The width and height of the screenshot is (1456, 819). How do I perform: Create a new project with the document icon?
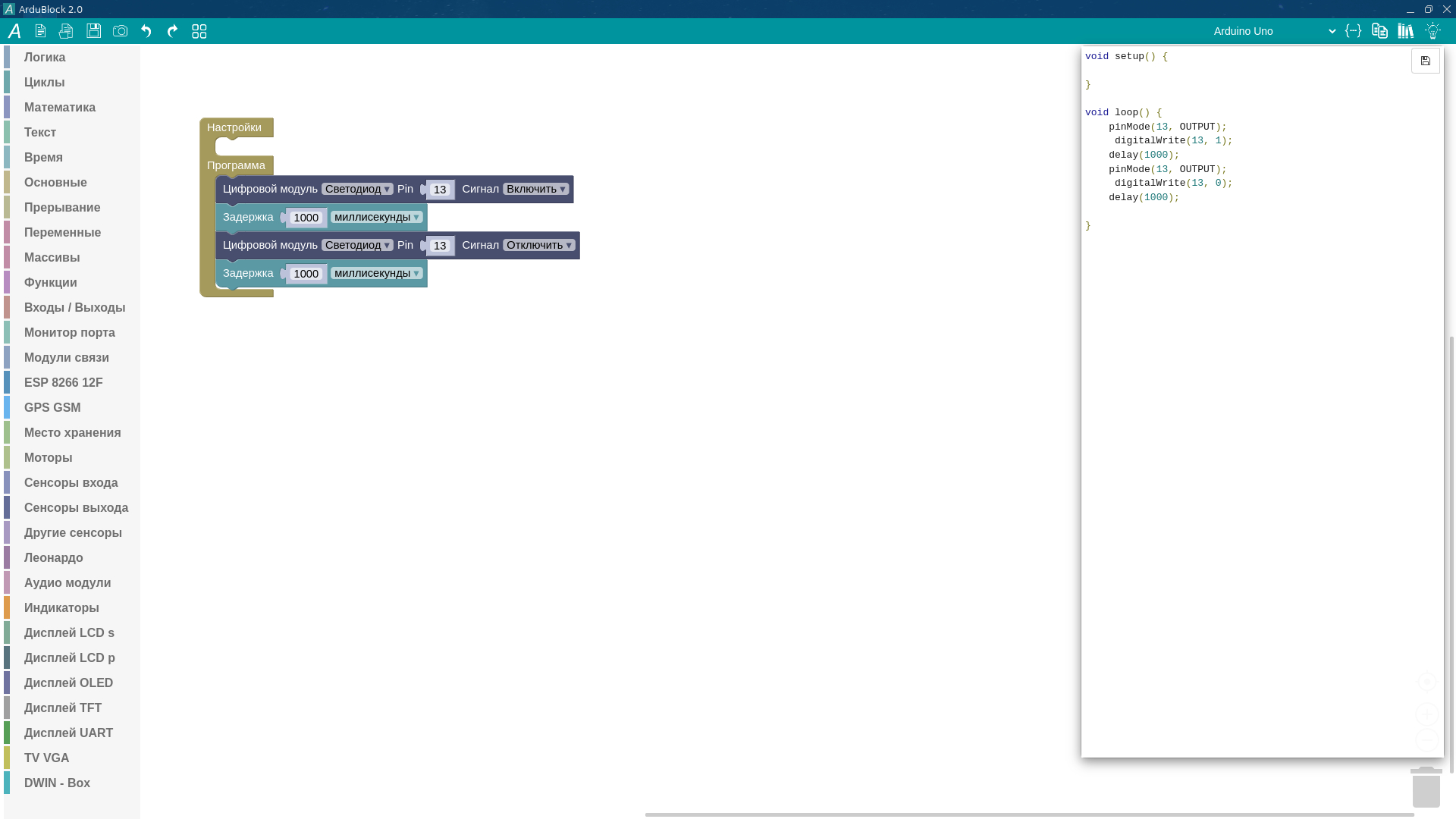click(x=41, y=31)
